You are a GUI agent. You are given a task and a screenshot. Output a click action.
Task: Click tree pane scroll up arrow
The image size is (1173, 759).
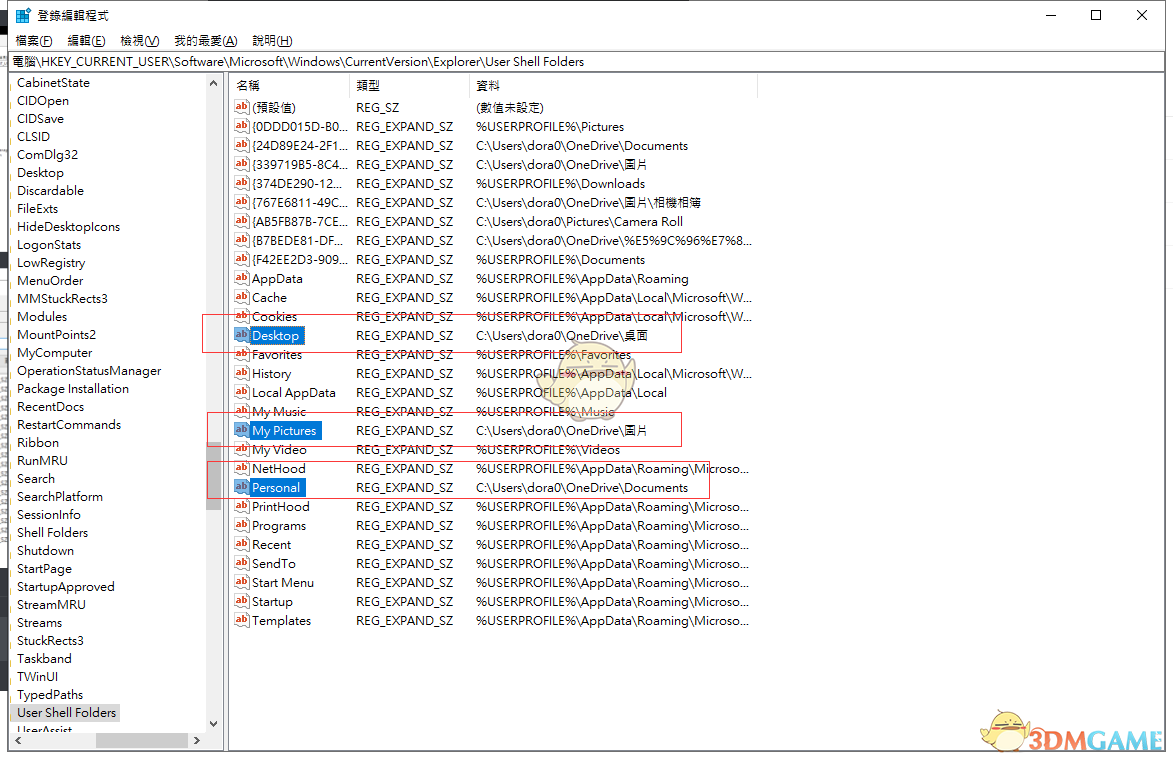pyautogui.click(x=214, y=84)
